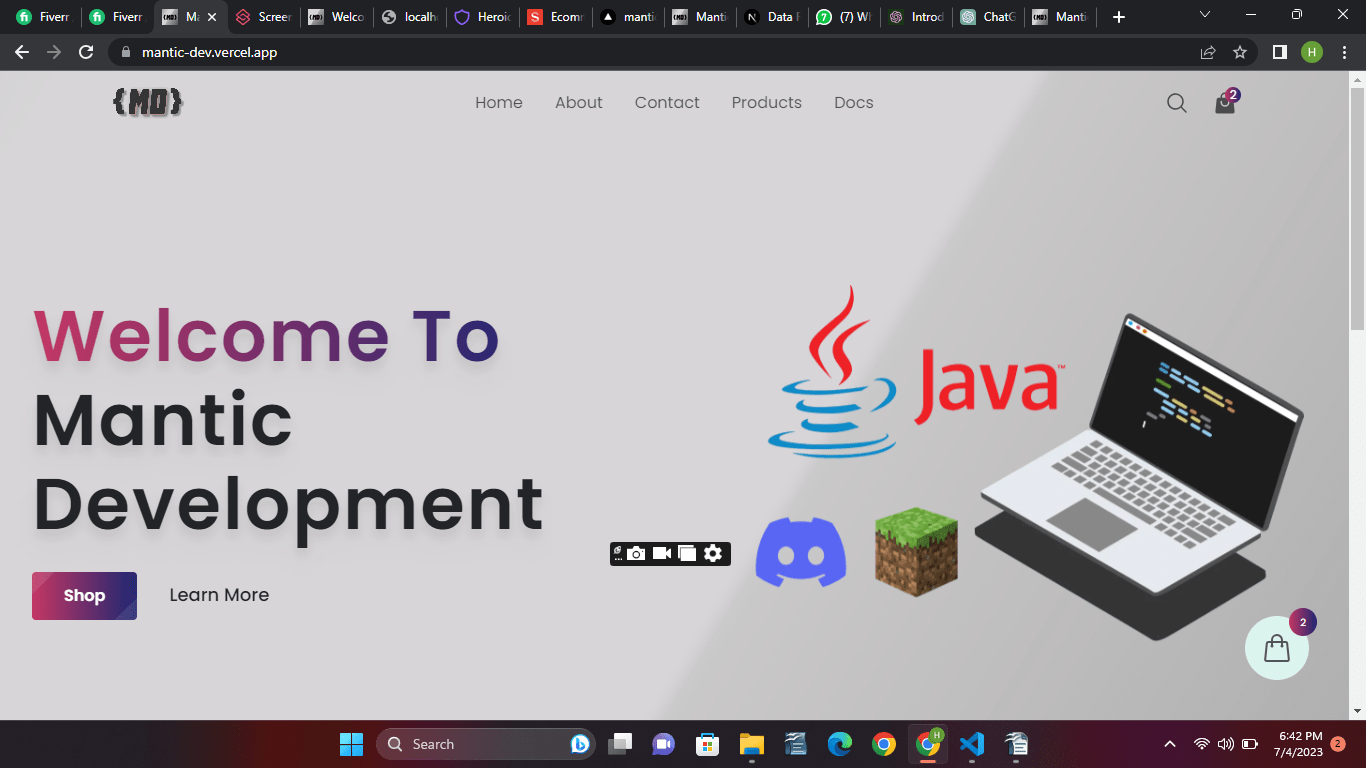The width and height of the screenshot is (1366, 768).
Task: Click the page vertical scrollbar thumb
Action: [1357, 208]
